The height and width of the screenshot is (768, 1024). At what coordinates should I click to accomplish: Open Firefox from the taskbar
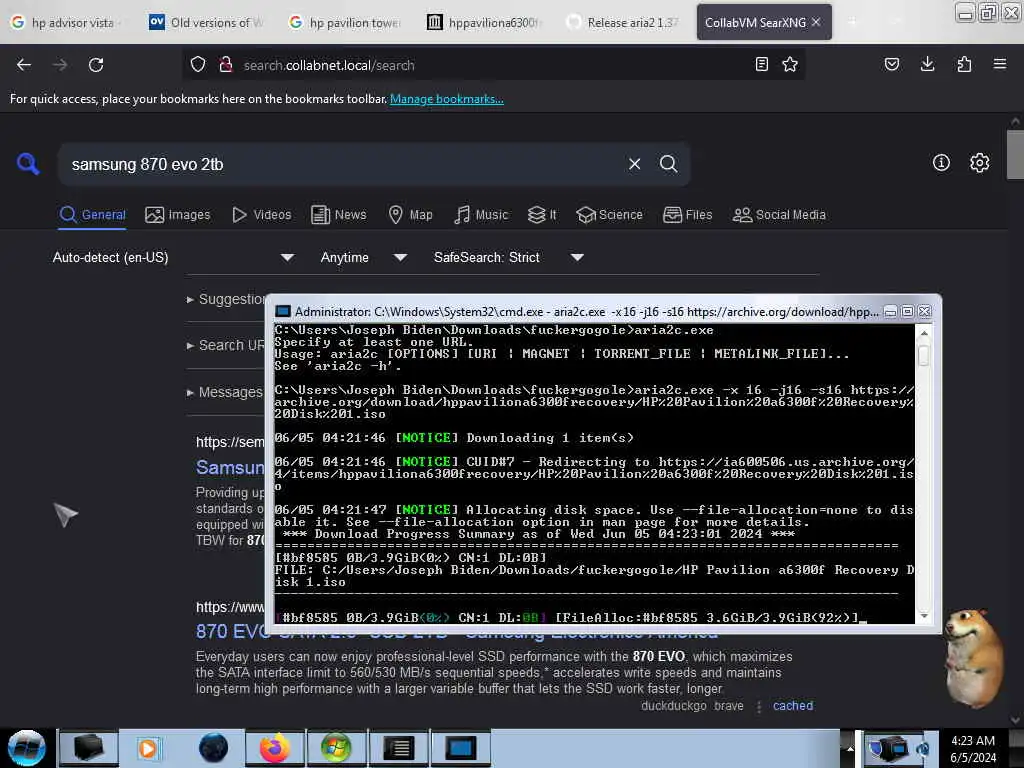pyautogui.click(x=274, y=748)
